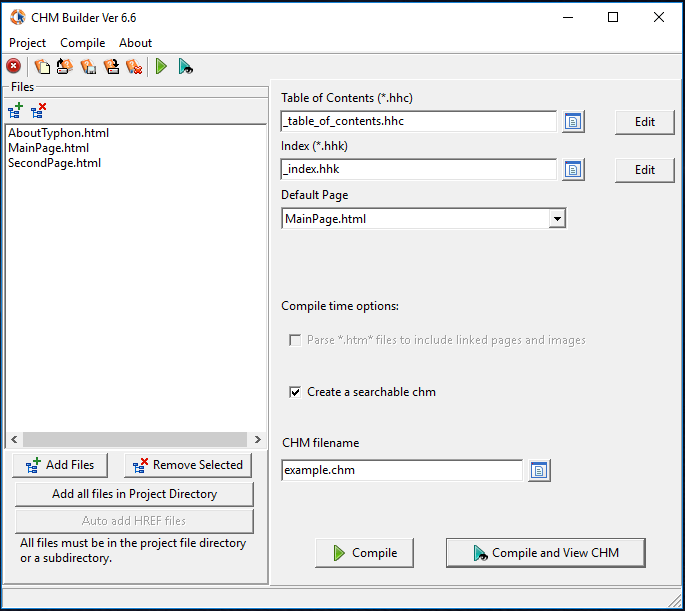This screenshot has height=612, width=685.
Task: Open the Compile menu
Action: tap(83, 43)
